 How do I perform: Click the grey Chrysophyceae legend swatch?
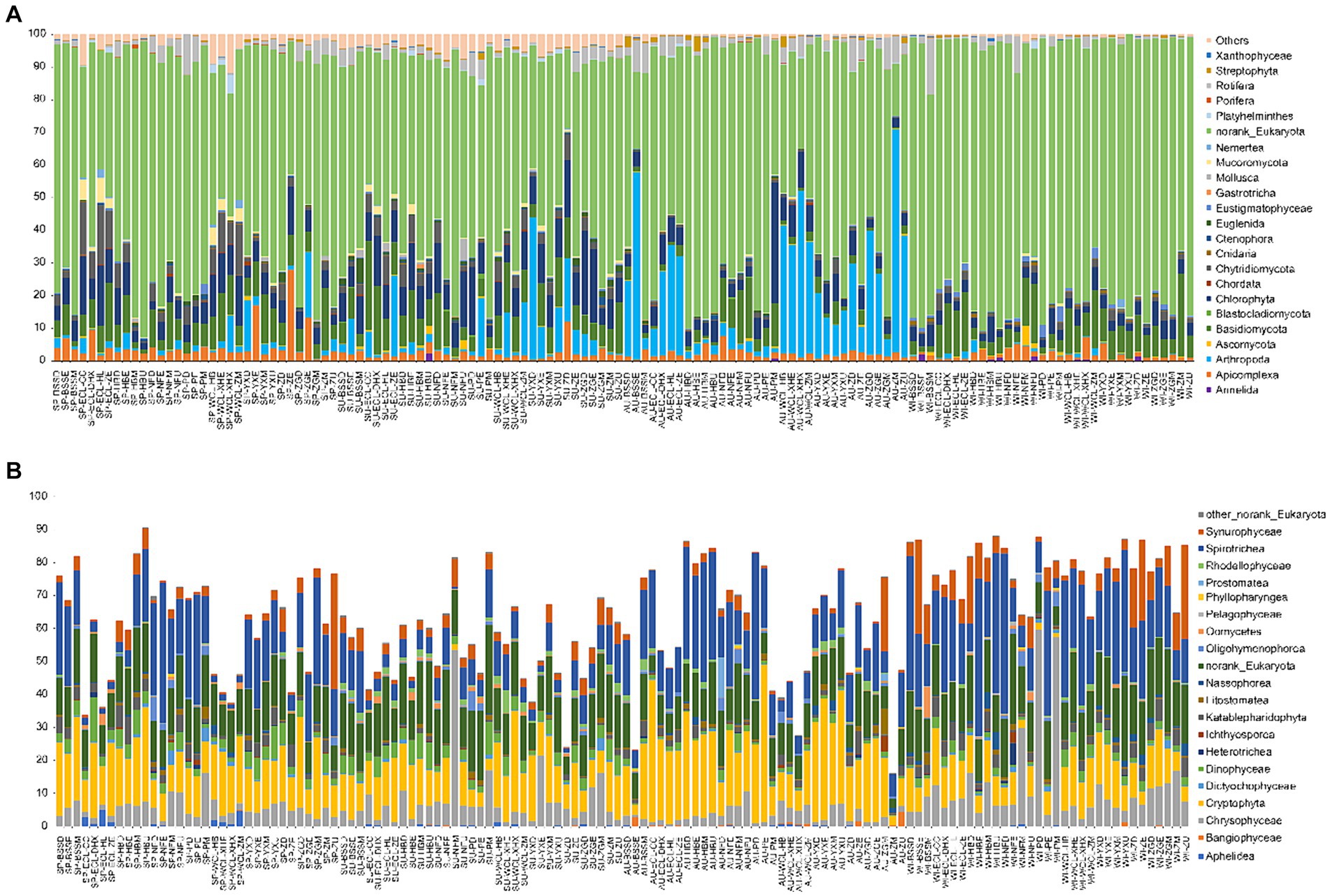[1200, 821]
